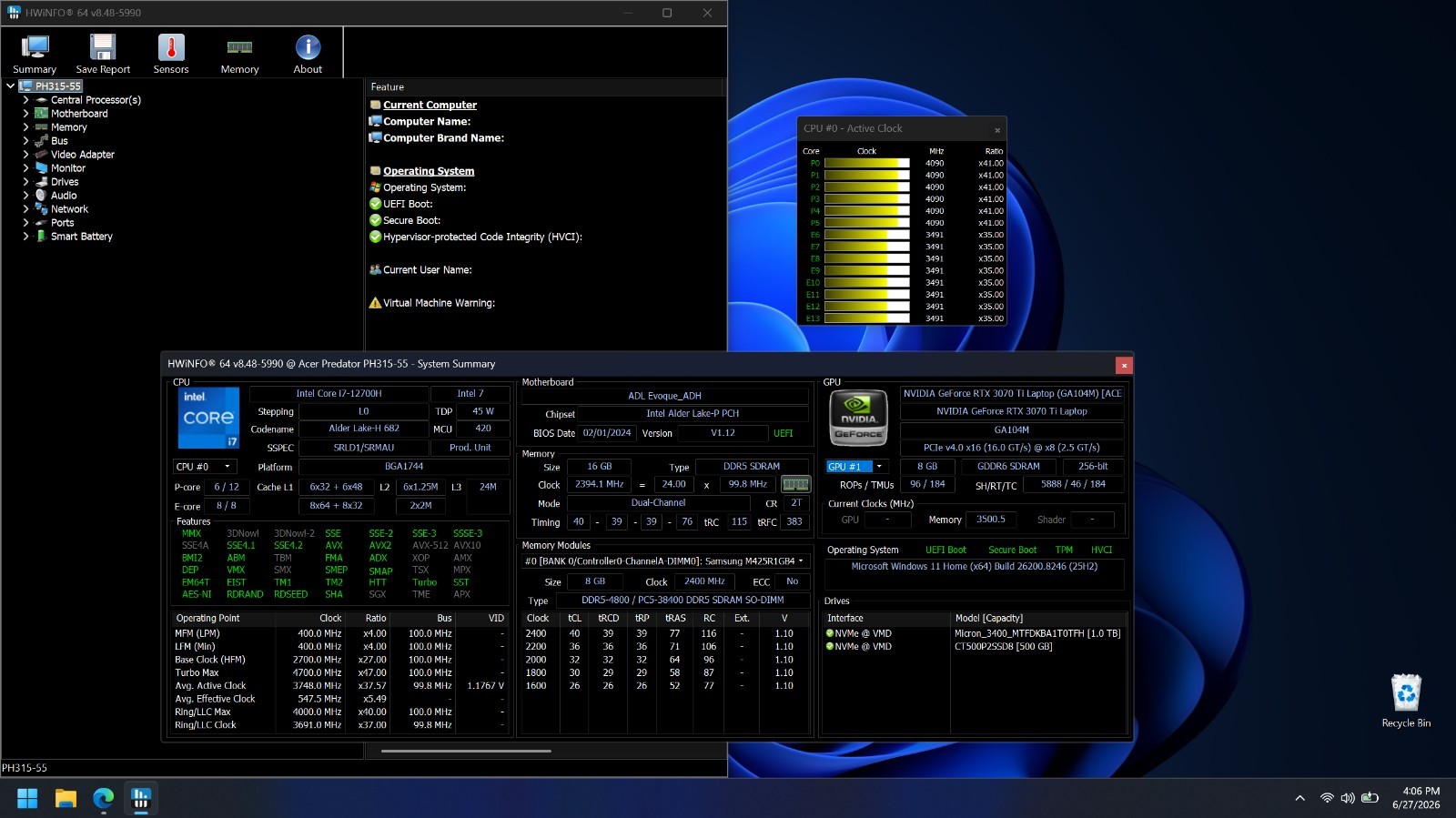
Task: Expand the Motherboard tree node
Action: pyautogui.click(x=25, y=114)
